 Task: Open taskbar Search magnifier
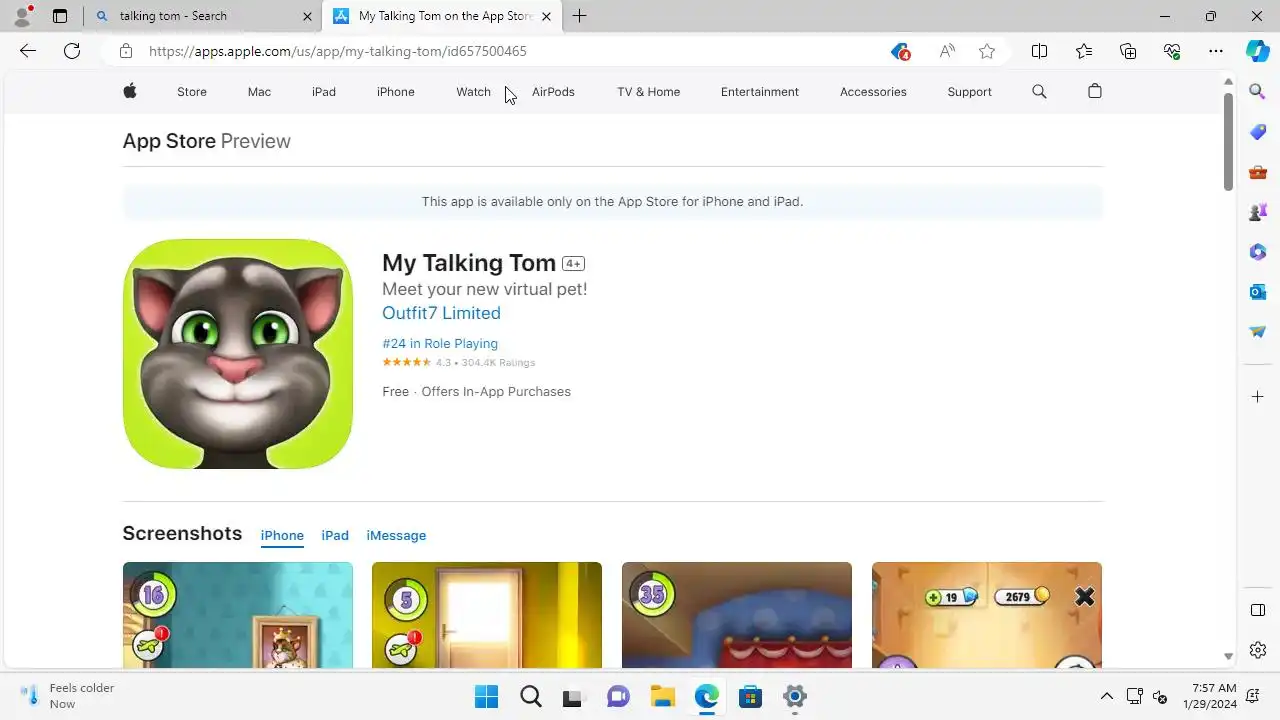point(531,697)
